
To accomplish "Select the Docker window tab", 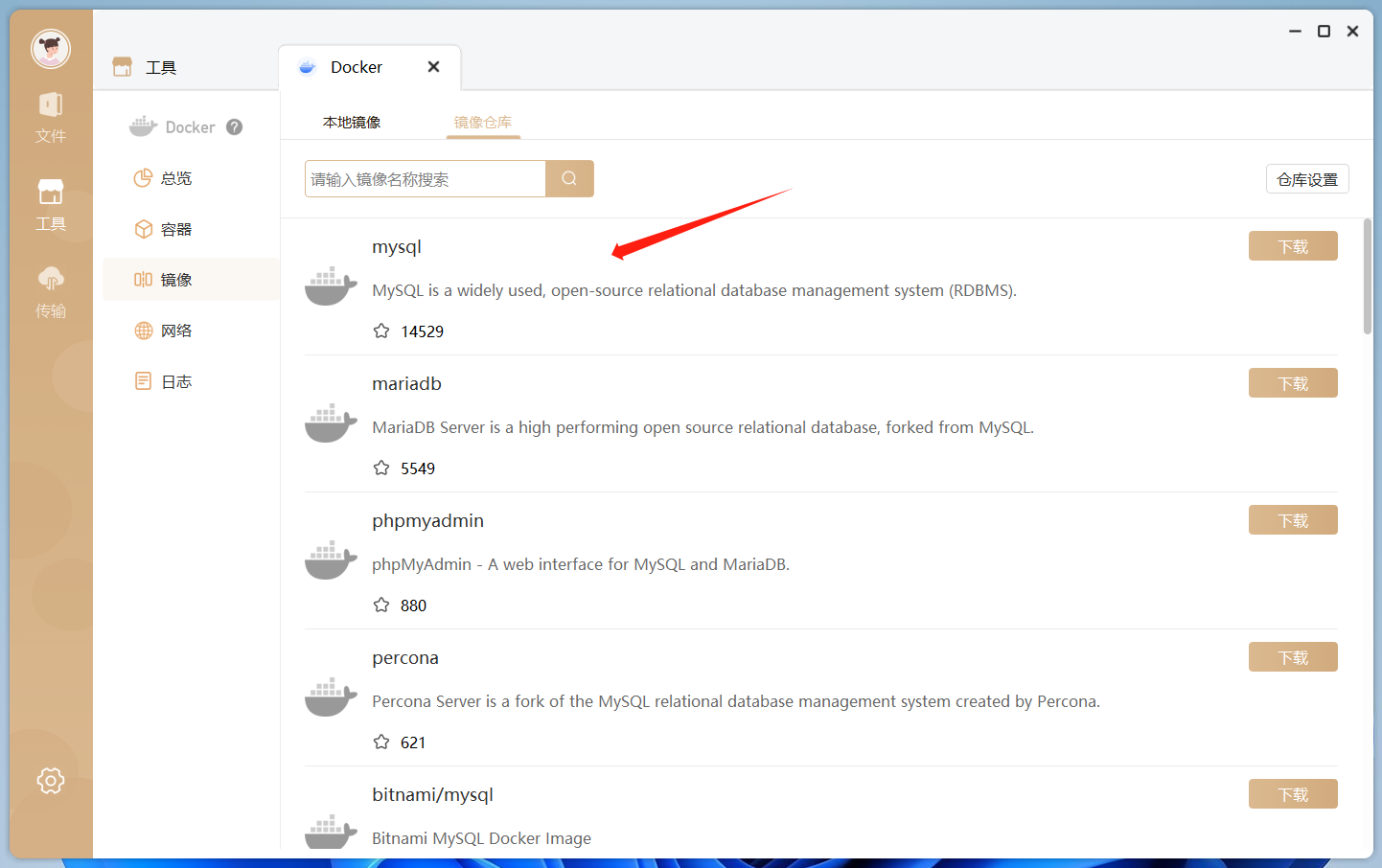I will click(369, 67).
